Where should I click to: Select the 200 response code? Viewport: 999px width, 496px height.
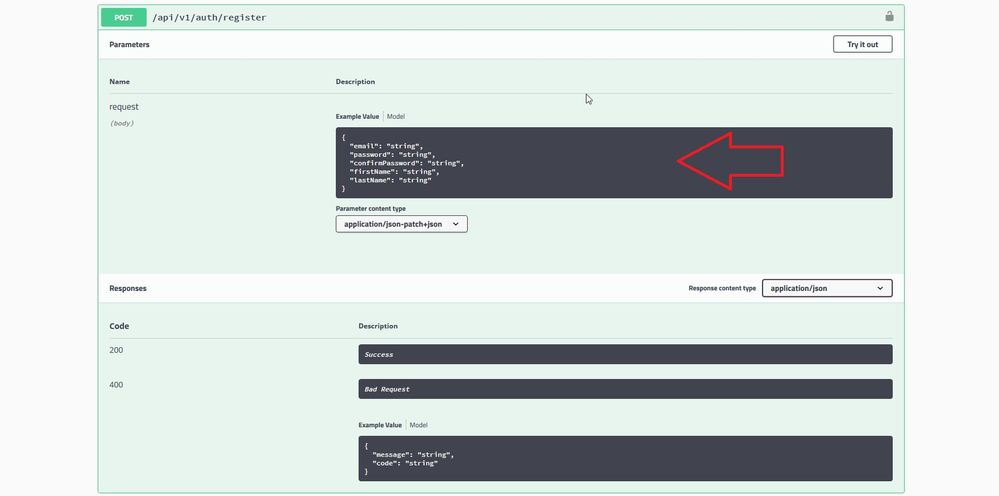pos(116,350)
